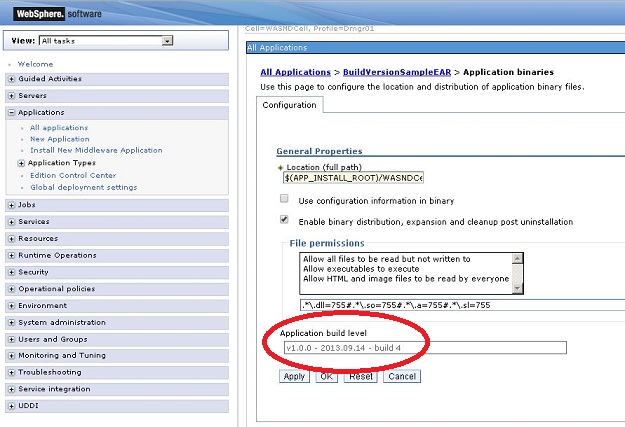Expand the Guided Activities section
This screenshot has width=625, height=427.
coord(12,79)
